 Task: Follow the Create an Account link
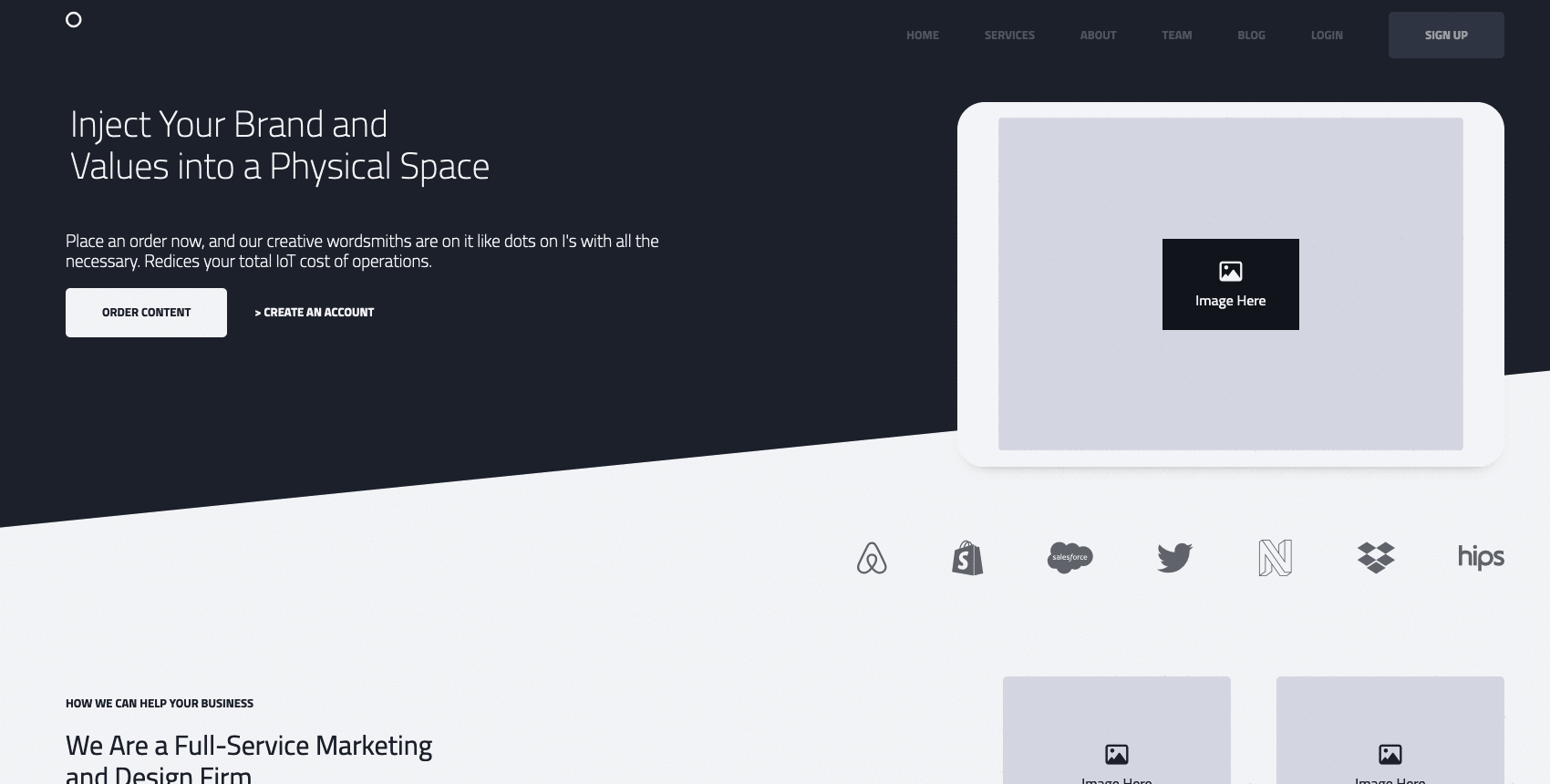tap(315, 313)
